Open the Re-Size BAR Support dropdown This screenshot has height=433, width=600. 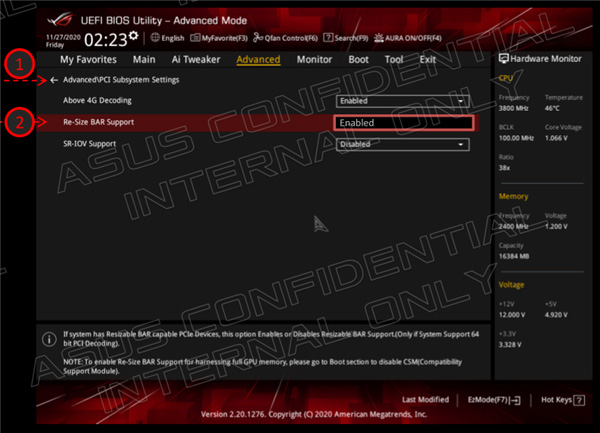point(403,122)
